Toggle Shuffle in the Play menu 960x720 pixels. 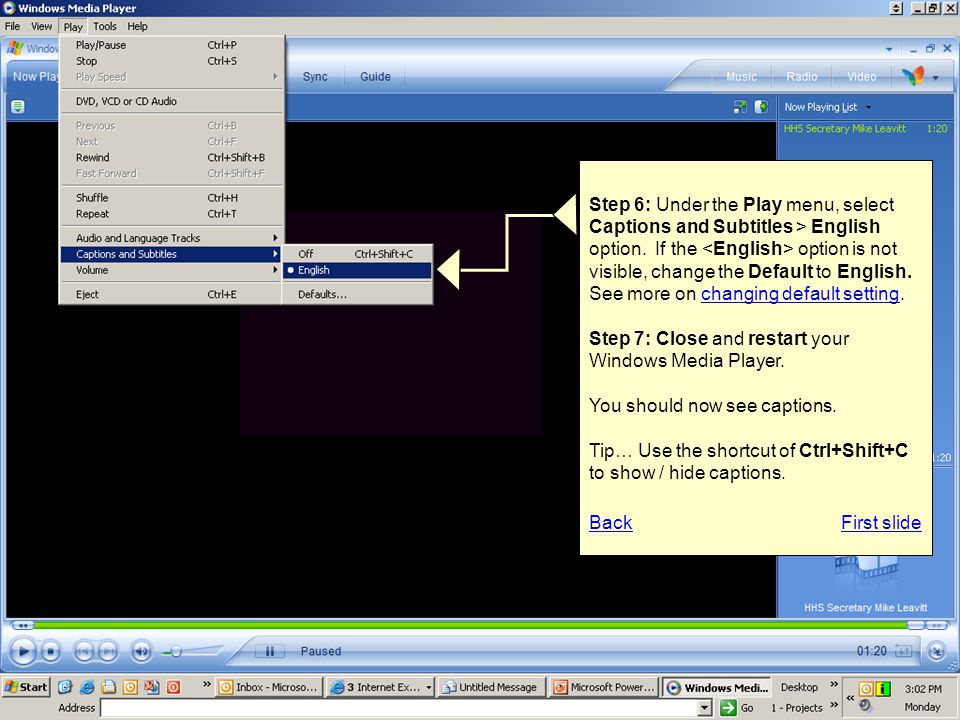171,198
